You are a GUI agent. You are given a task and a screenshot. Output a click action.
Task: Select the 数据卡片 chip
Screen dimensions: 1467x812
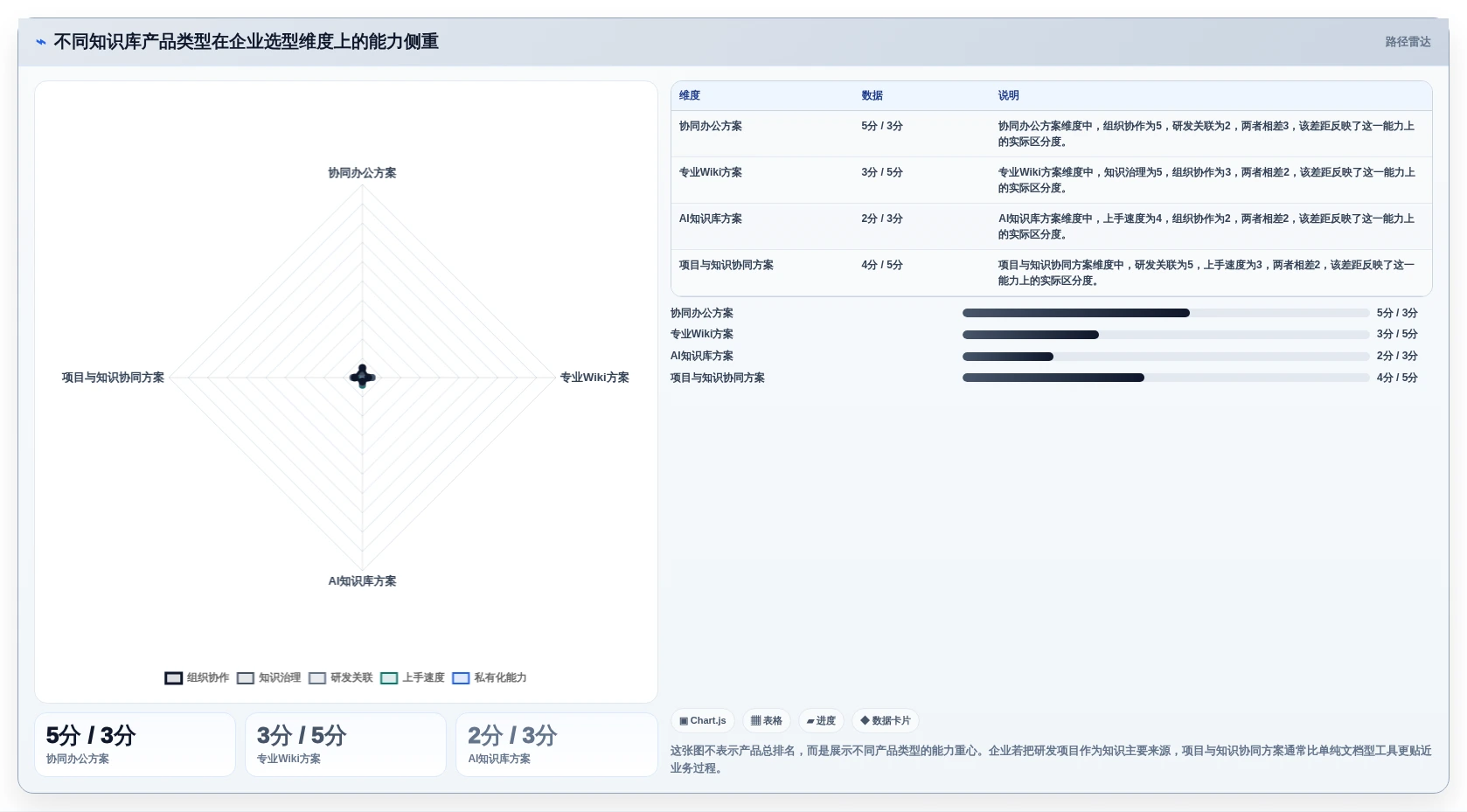coord(886,721)
